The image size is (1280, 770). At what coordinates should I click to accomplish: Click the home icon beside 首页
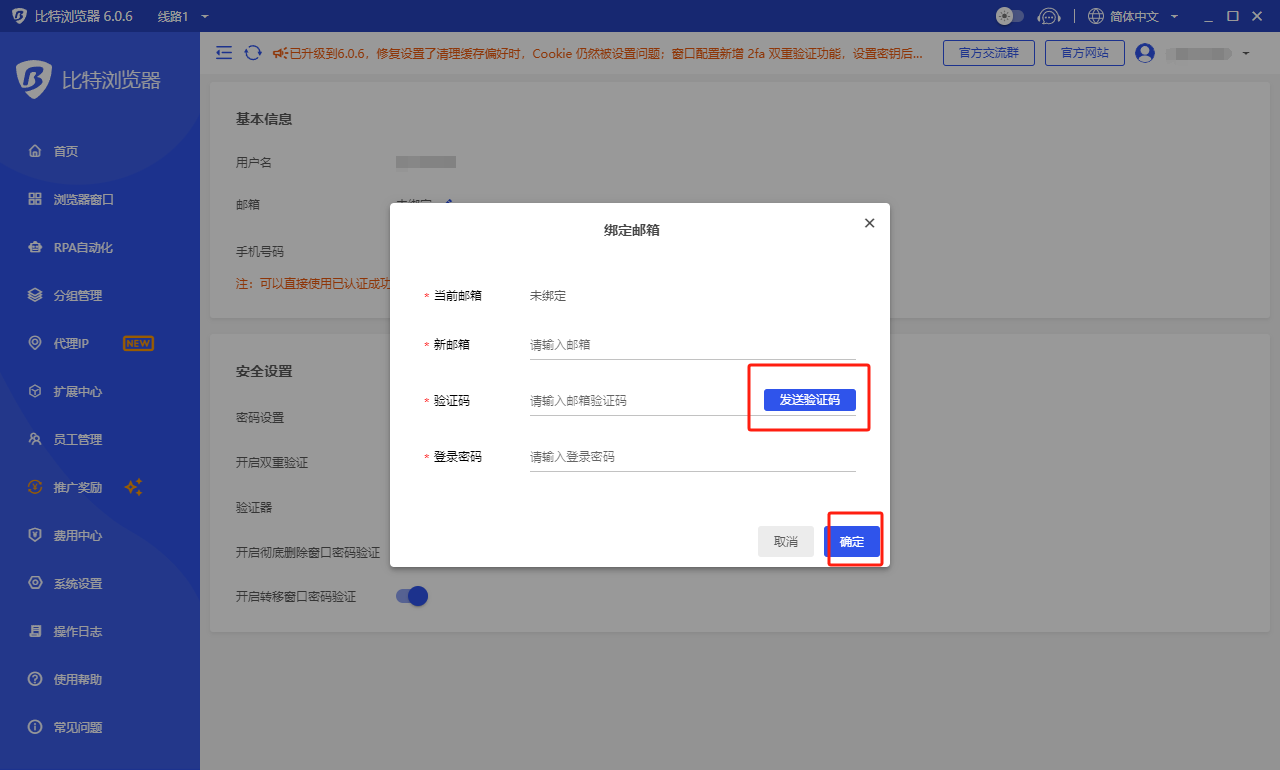(35, 151)
